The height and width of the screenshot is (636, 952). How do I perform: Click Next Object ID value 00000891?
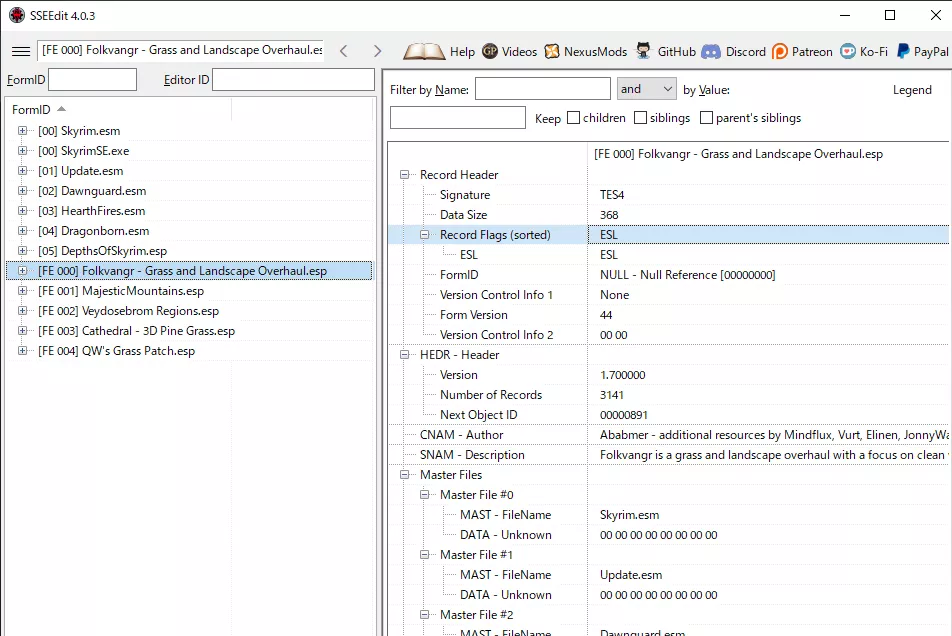pyautogui.click(x=624, y=415)
